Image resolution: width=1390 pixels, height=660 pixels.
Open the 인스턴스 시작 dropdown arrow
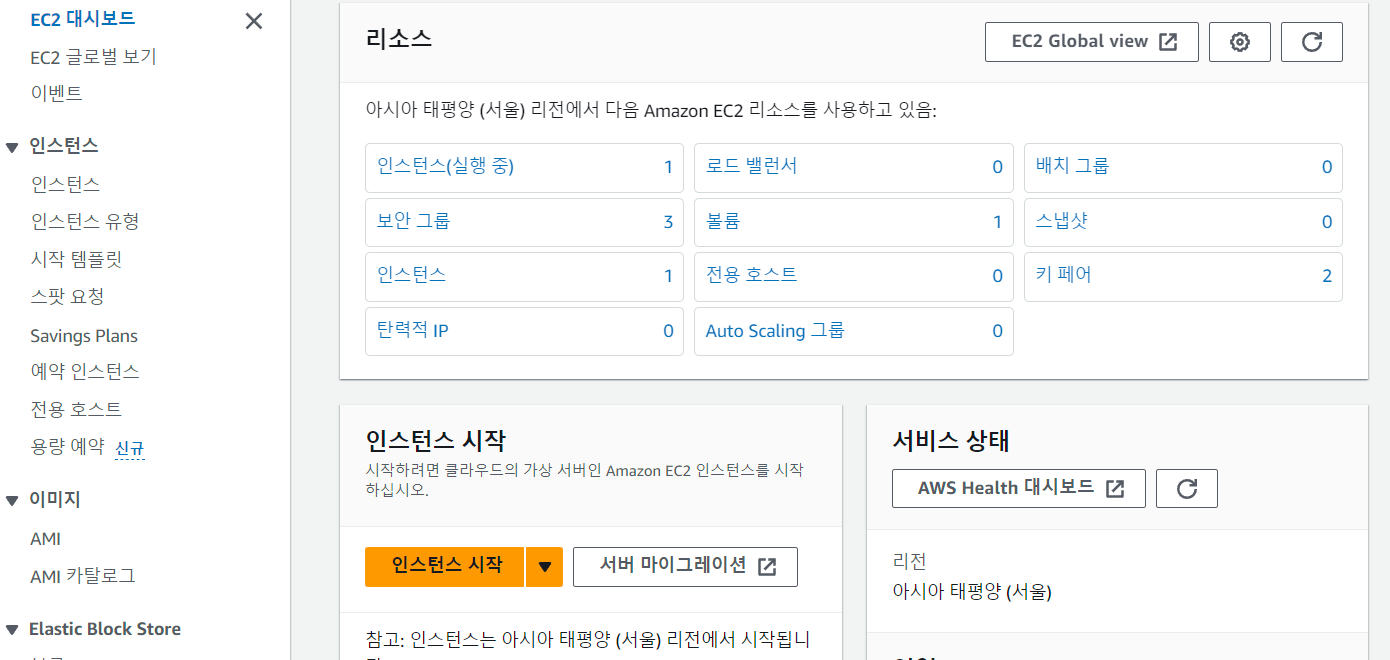[545, 566]
